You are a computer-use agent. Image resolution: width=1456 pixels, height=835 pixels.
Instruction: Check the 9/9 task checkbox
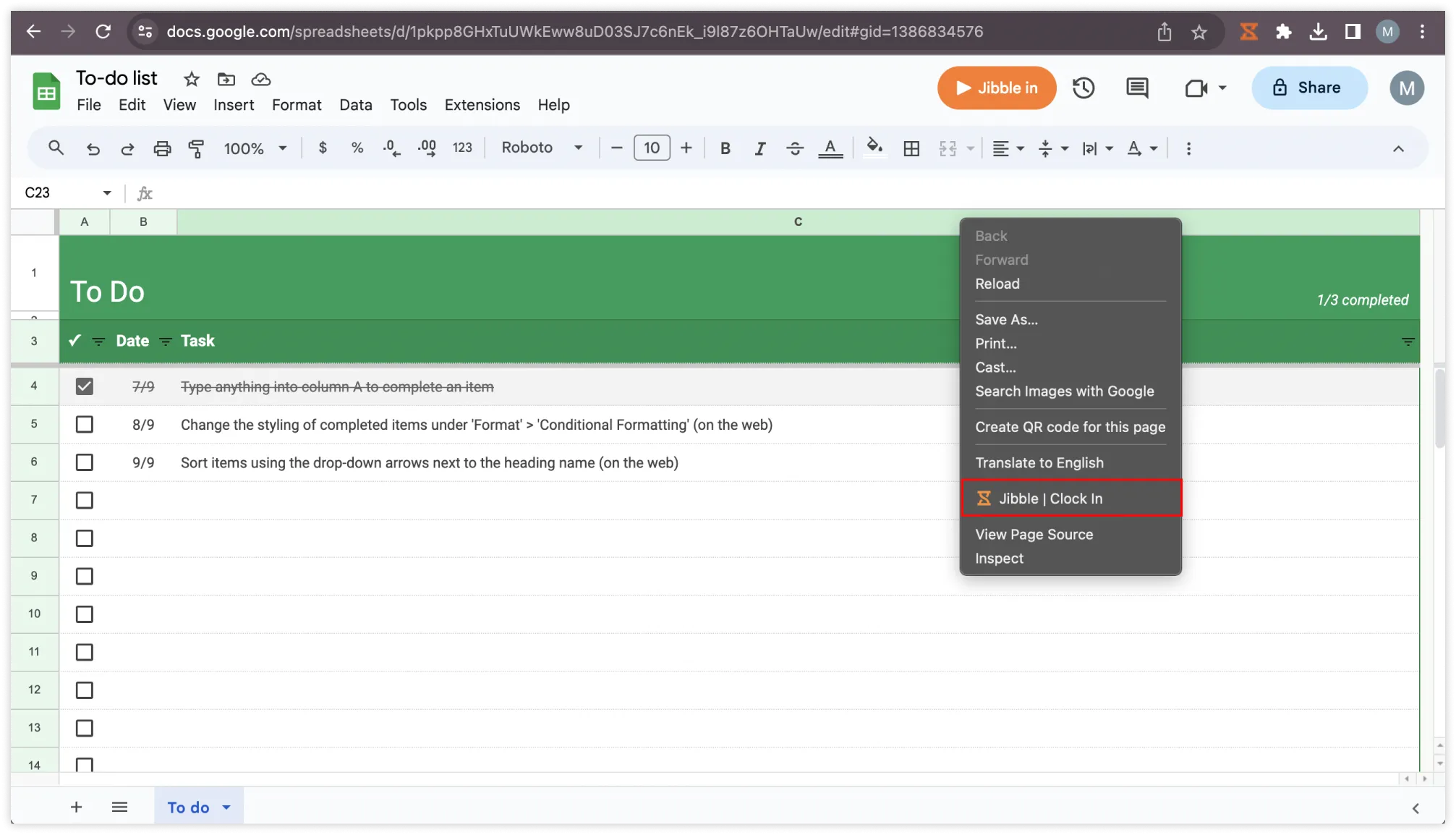pyautogui.click(x=85, y=462)
